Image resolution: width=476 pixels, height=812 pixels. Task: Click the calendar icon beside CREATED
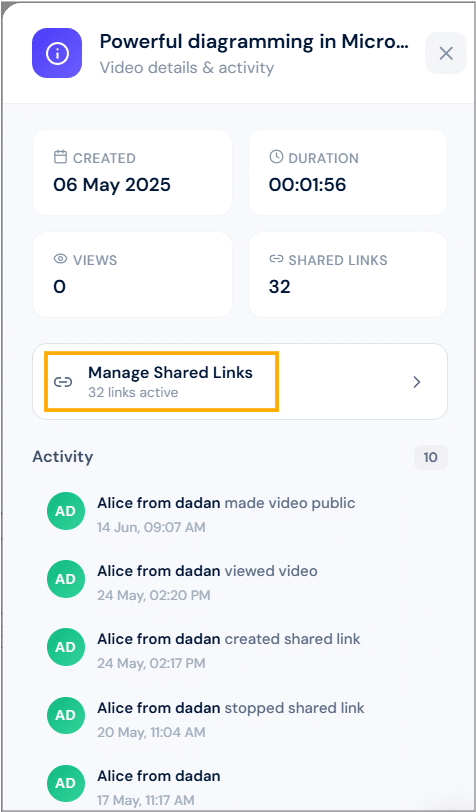tap(61, 157)
